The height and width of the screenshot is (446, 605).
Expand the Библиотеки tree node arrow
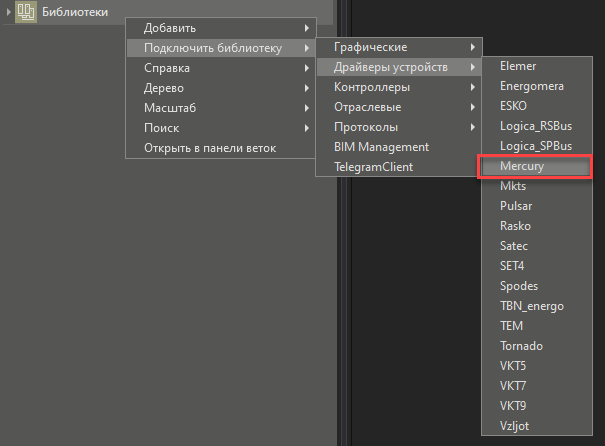tap(8, 12)
